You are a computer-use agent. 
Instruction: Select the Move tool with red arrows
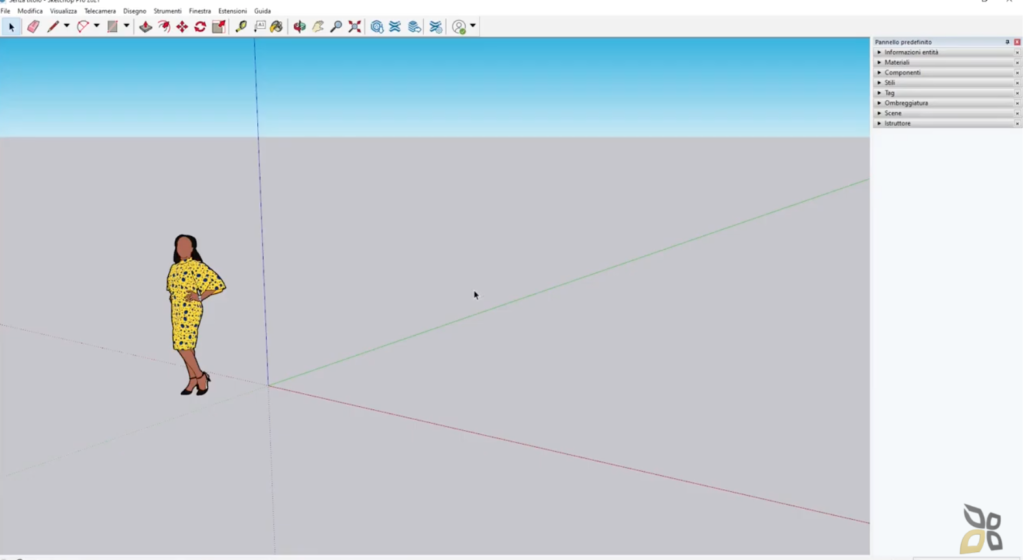pos(182,27)
